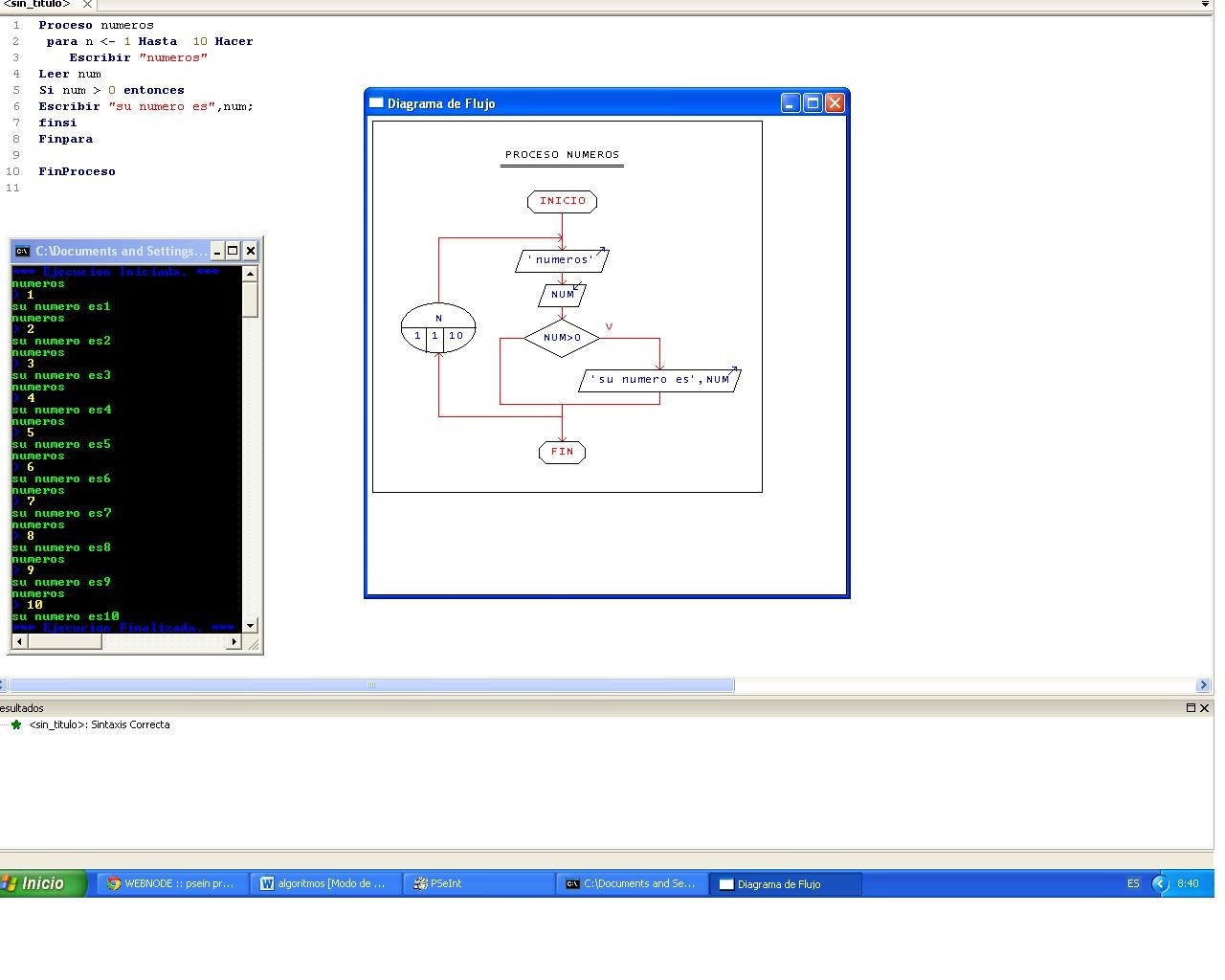Screen dimensions: 1225x980
Task: Select the for-loop oval showing 1 to 10
Action: pyautogui.click(x=438, y=328)
